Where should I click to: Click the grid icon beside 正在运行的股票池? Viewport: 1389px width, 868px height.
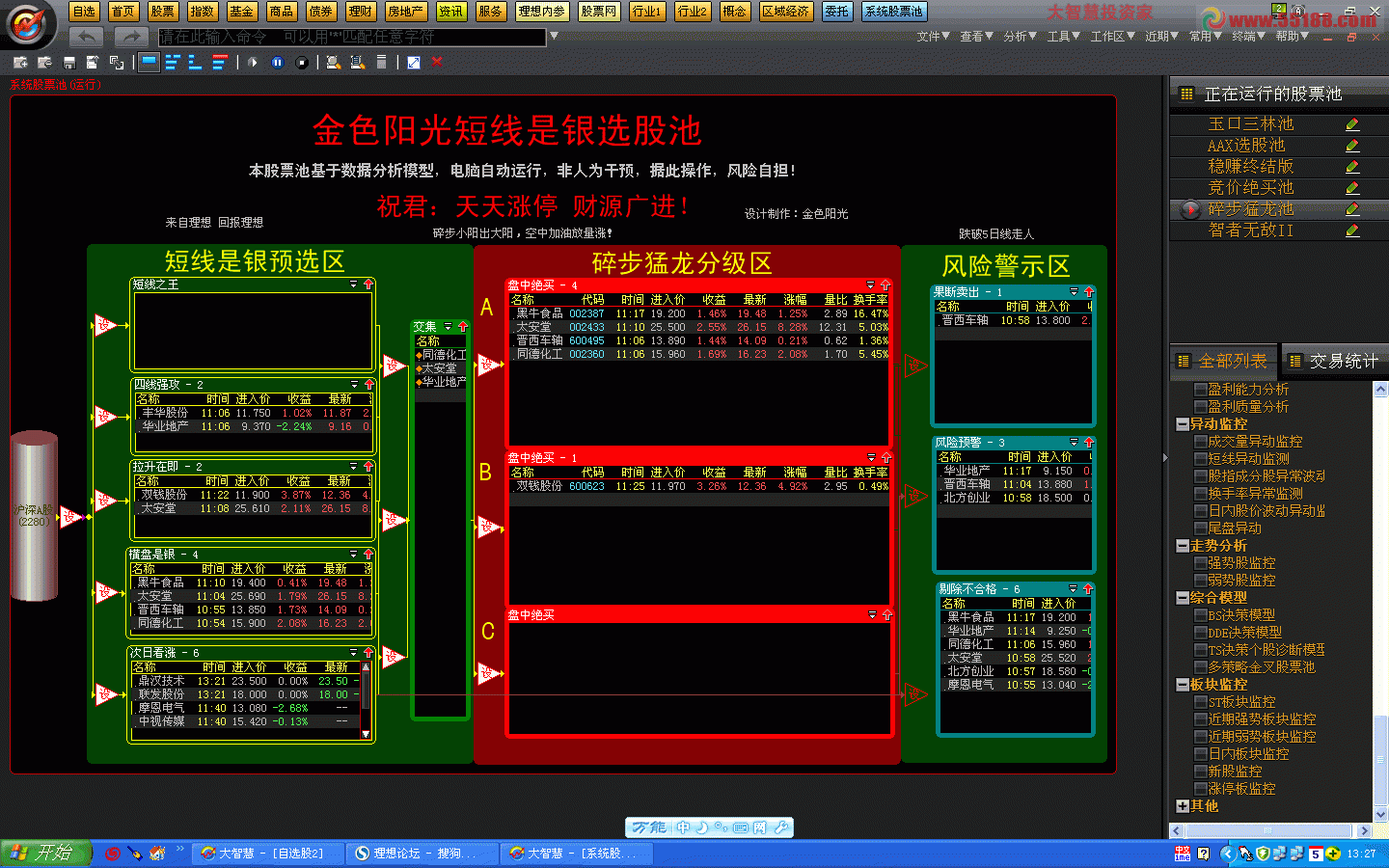point(1186,94)
